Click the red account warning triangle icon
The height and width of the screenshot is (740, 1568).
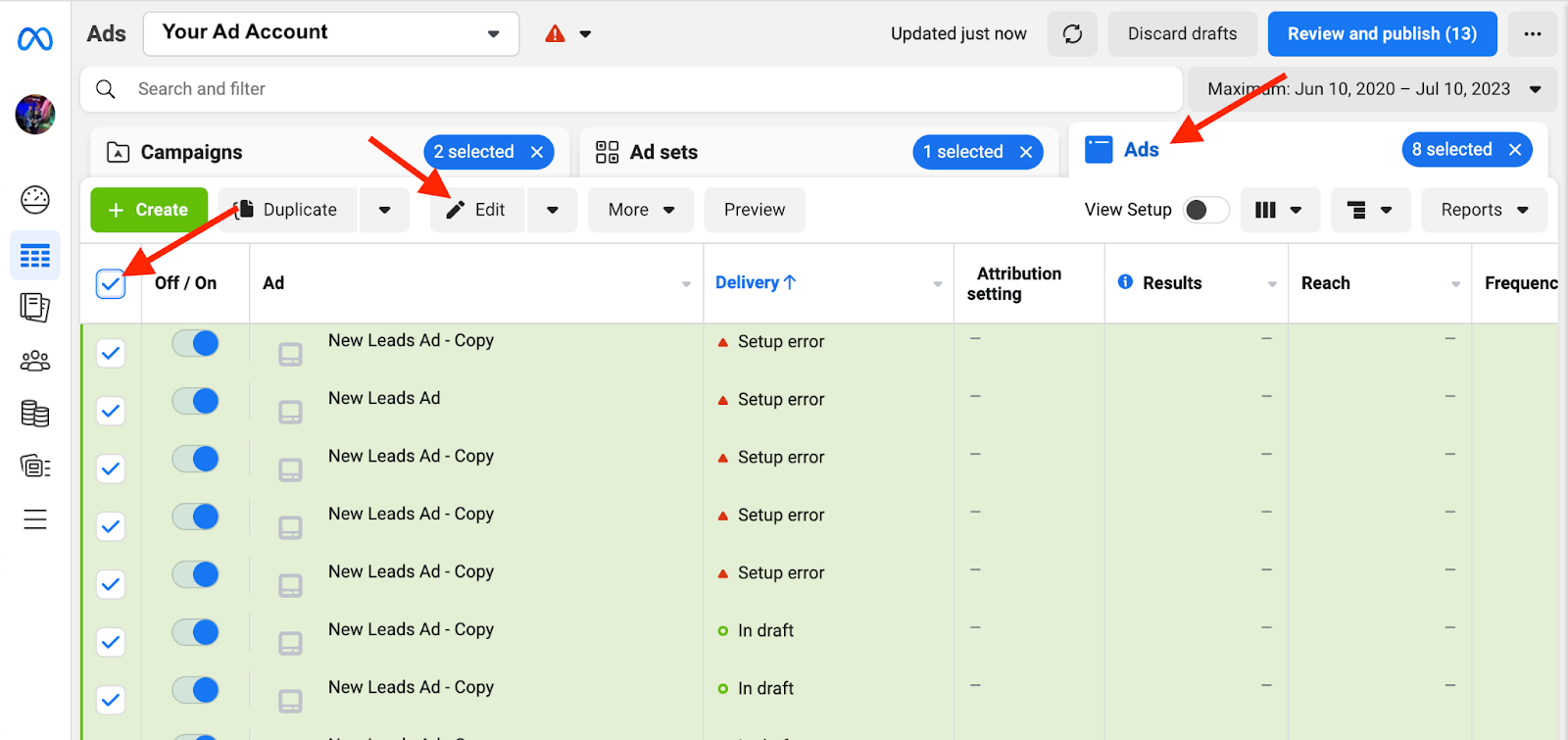(556, 34)
